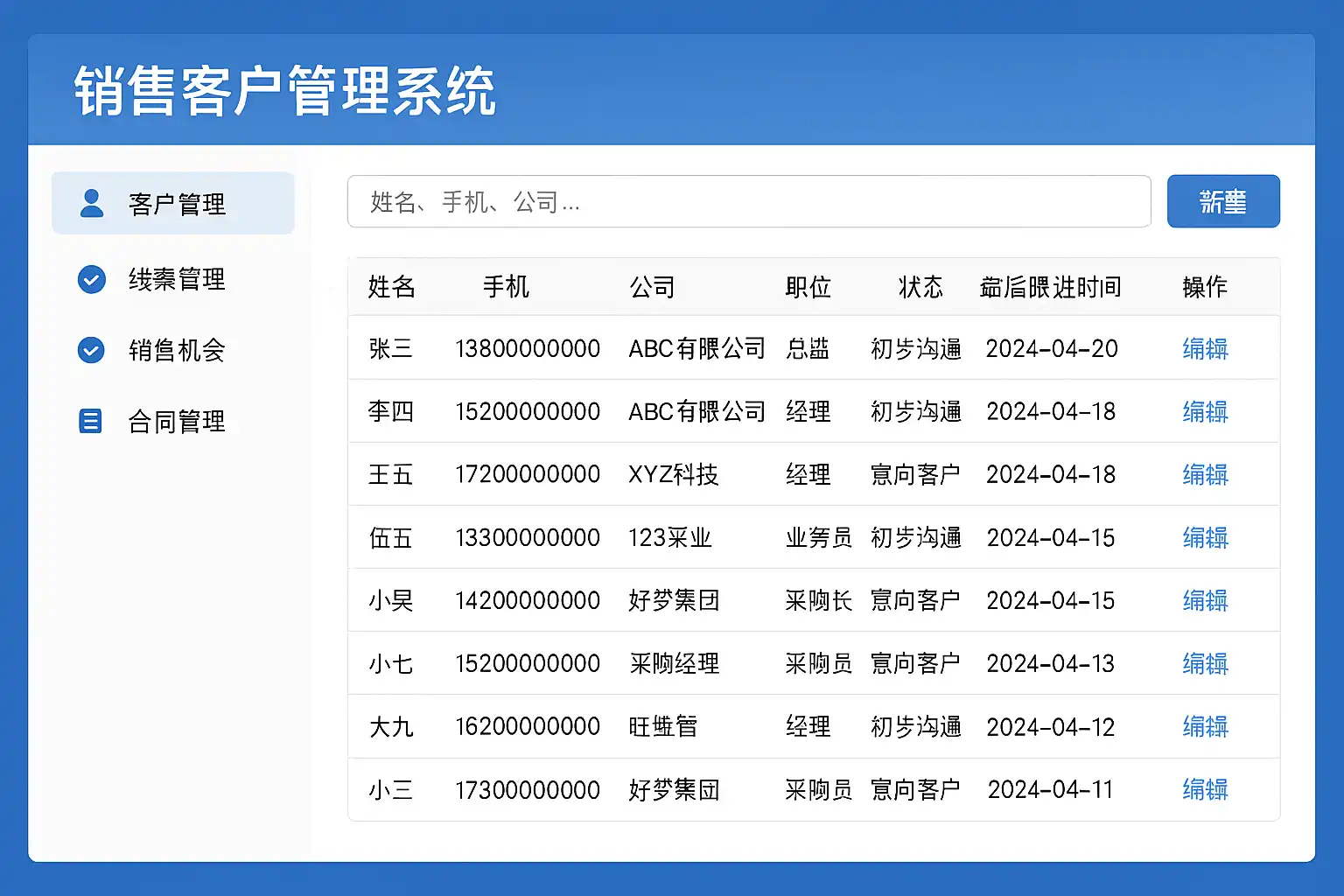Click phone number 17200000000

[528, 474]
